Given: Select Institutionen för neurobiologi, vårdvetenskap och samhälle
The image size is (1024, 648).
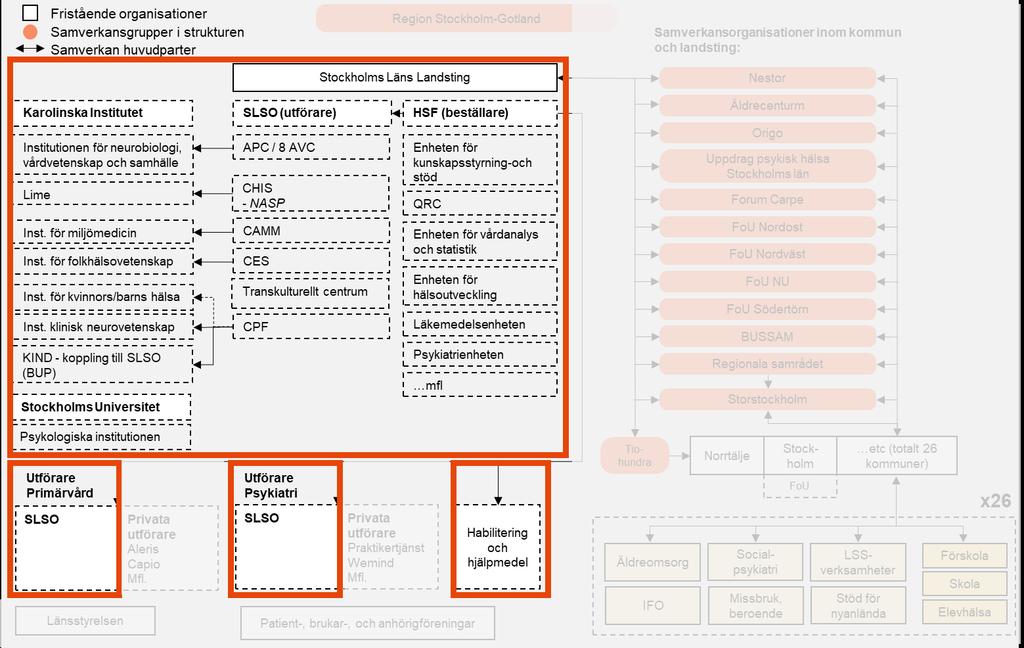Looking at the screenshot, I should pyautogui.click(x=103, y=155).
